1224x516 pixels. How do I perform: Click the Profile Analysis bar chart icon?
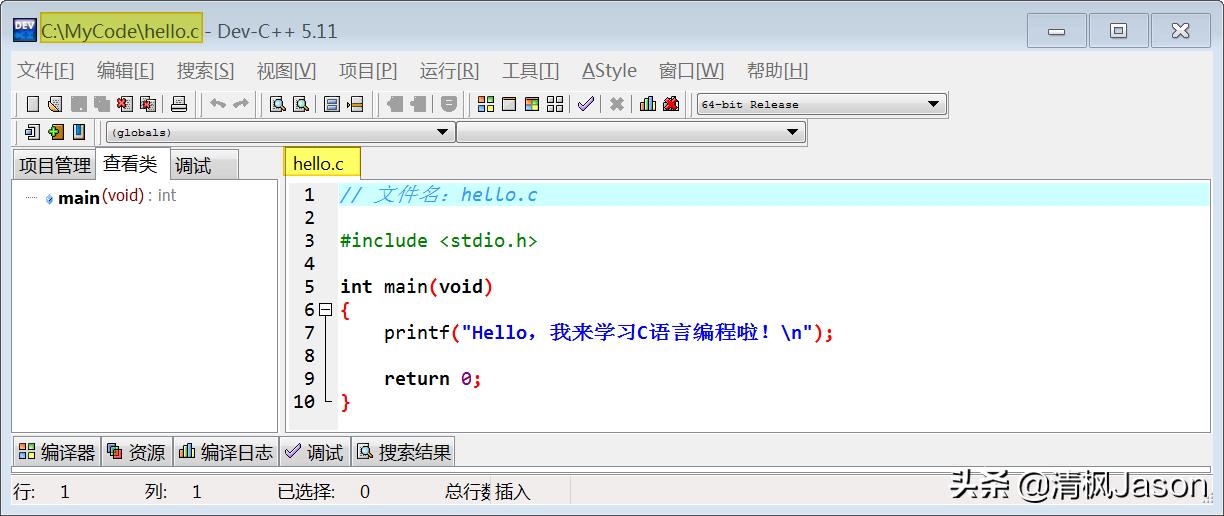click(x=648, y=104)
